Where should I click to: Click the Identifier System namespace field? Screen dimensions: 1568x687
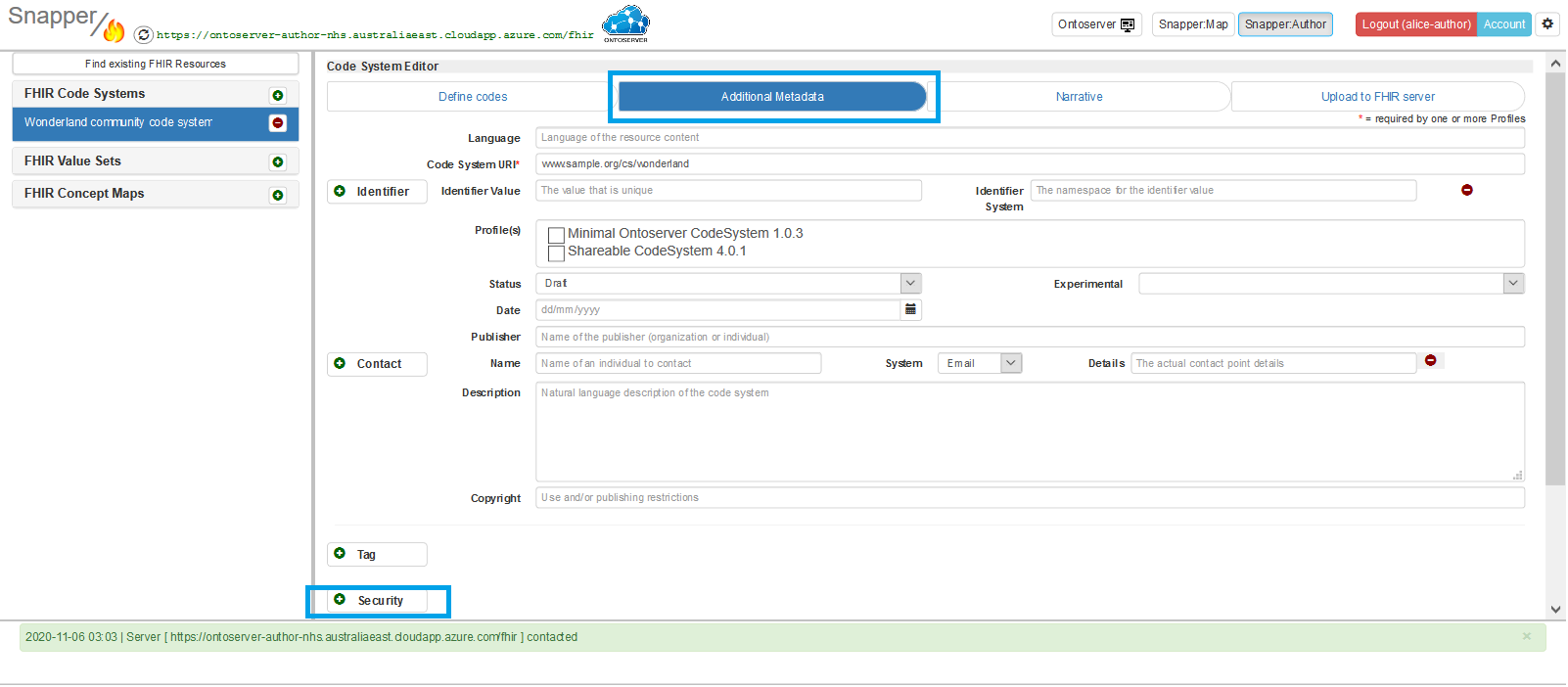tap(1223, 191)
